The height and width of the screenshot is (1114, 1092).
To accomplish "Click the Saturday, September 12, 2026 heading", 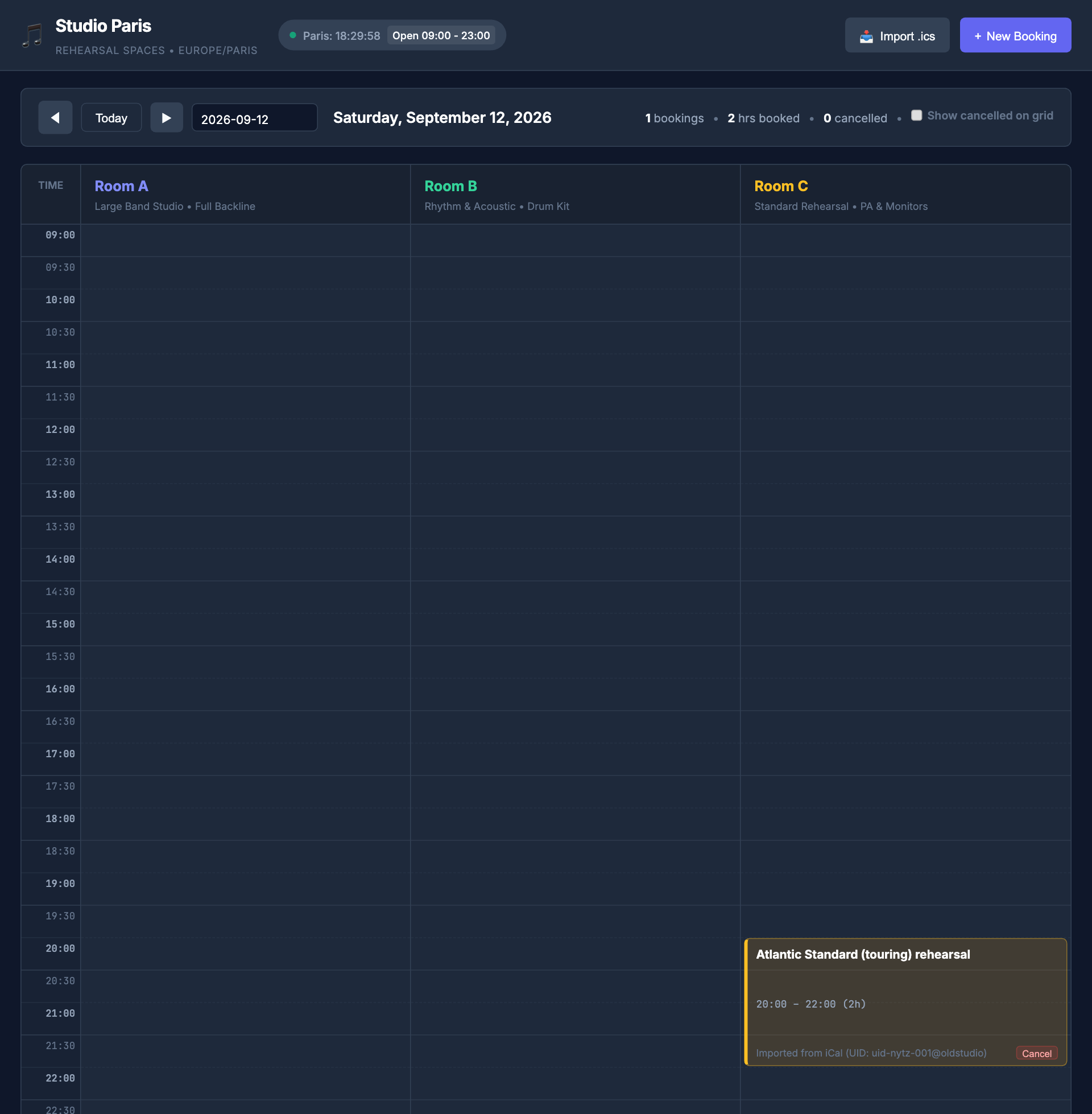I will click(x=442, y=118).
